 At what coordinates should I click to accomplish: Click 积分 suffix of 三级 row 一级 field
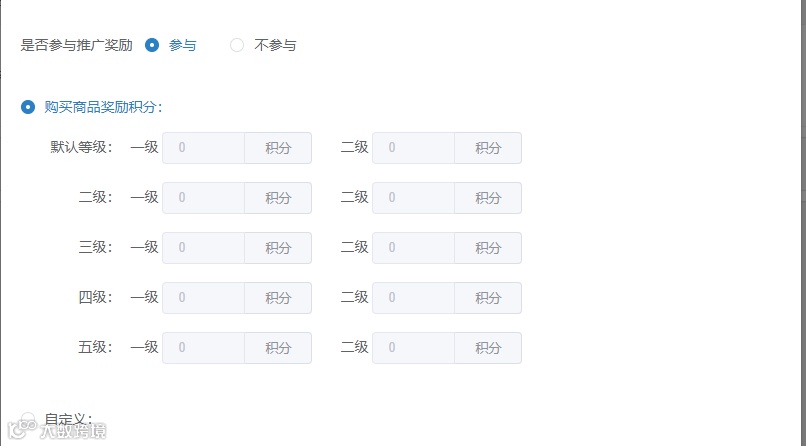(x=278, y=248)
